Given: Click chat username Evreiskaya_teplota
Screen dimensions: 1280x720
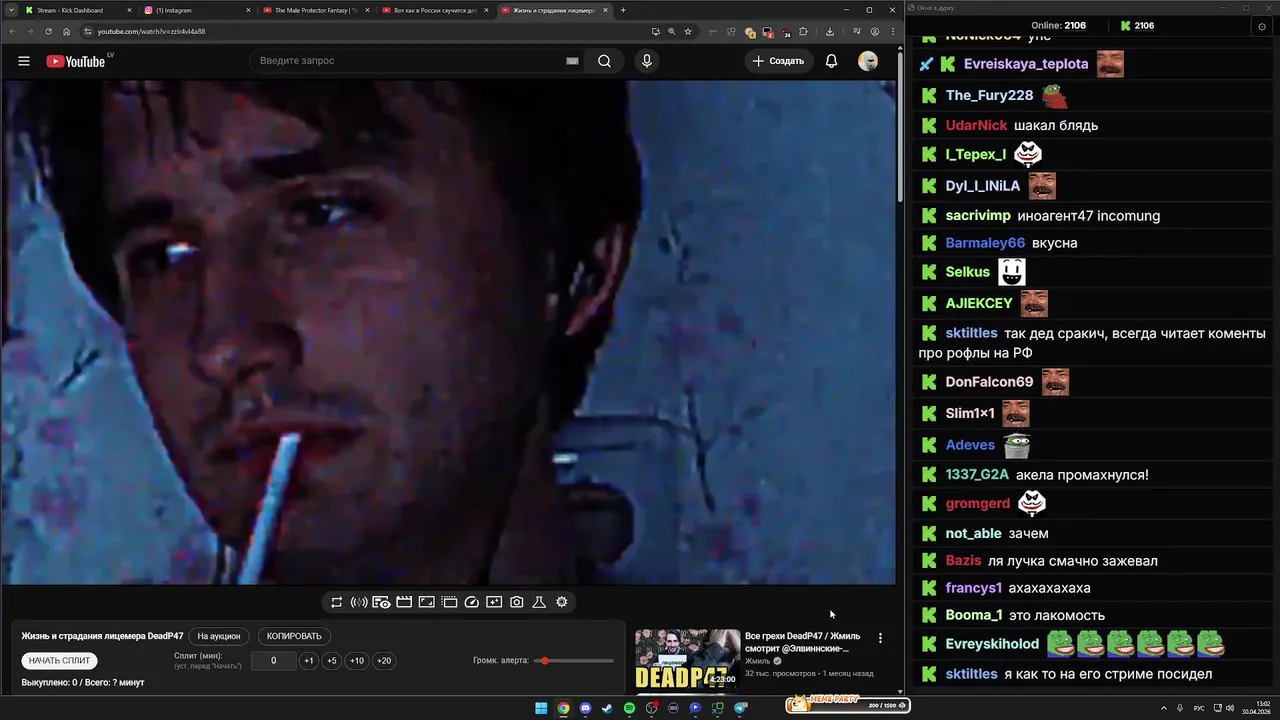Looking at the screenshot, I should pyautogui.click(x=1025, y=64).
